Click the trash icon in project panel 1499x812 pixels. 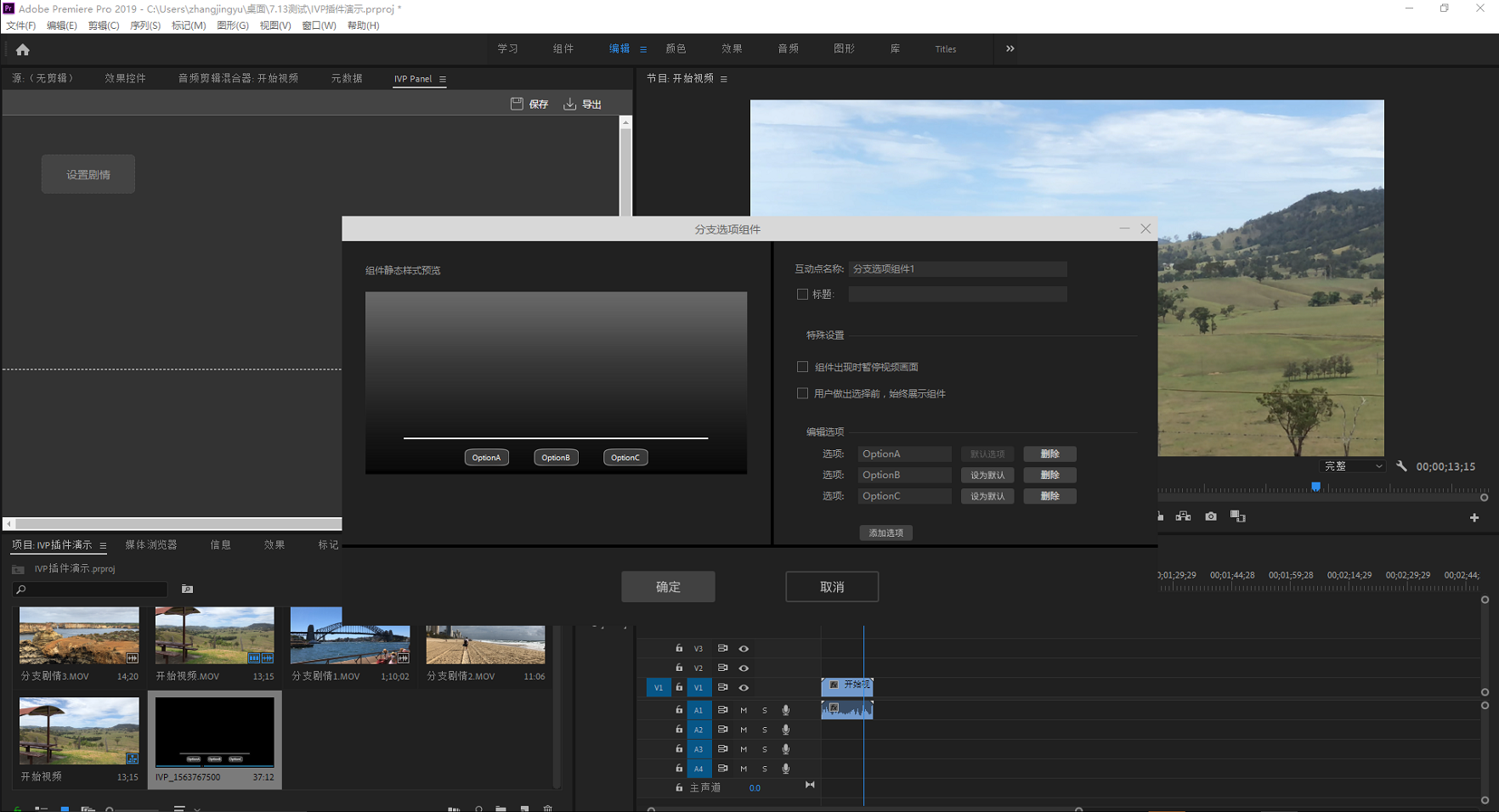[548, 809]
